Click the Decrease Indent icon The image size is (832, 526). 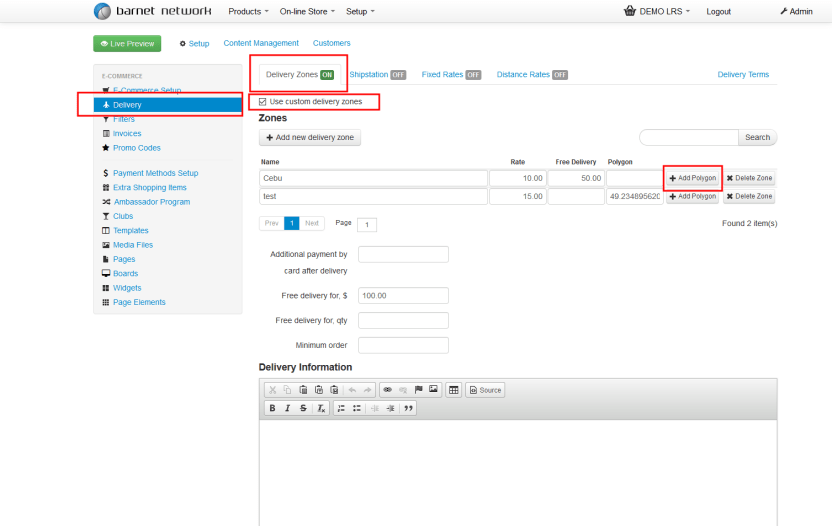(375, 408)
